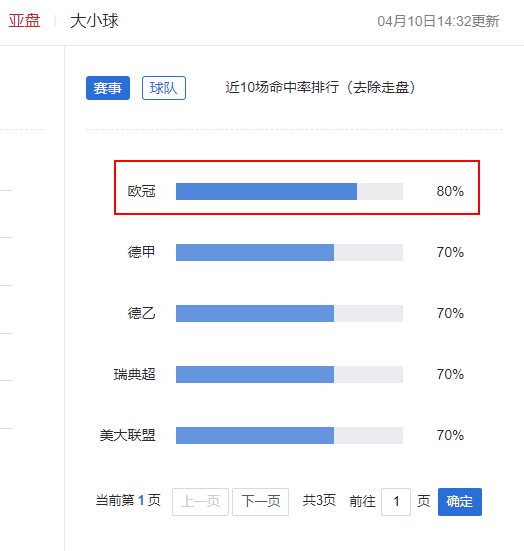Screen dimensions: 524x551
Task: Click the 瑞典超 league label
Action: 134,374
